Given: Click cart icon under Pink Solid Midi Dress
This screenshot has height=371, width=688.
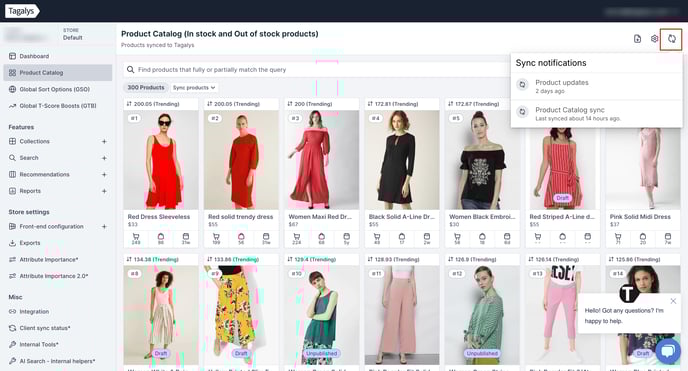Looking at the screenshot, I should pyautogui.click(x=618, y=237).
